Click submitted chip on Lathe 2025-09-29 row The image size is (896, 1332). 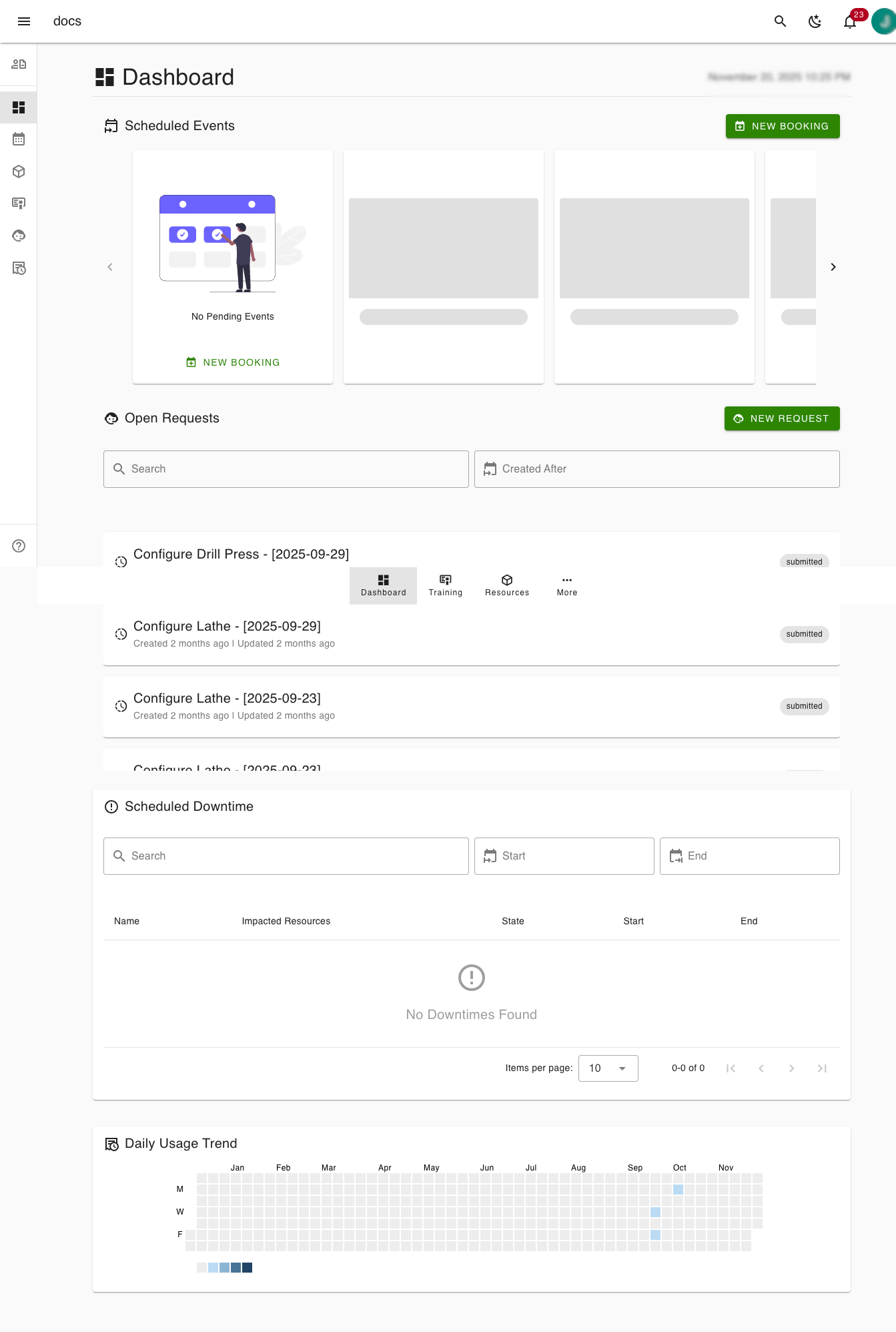[x=804, y=634]
